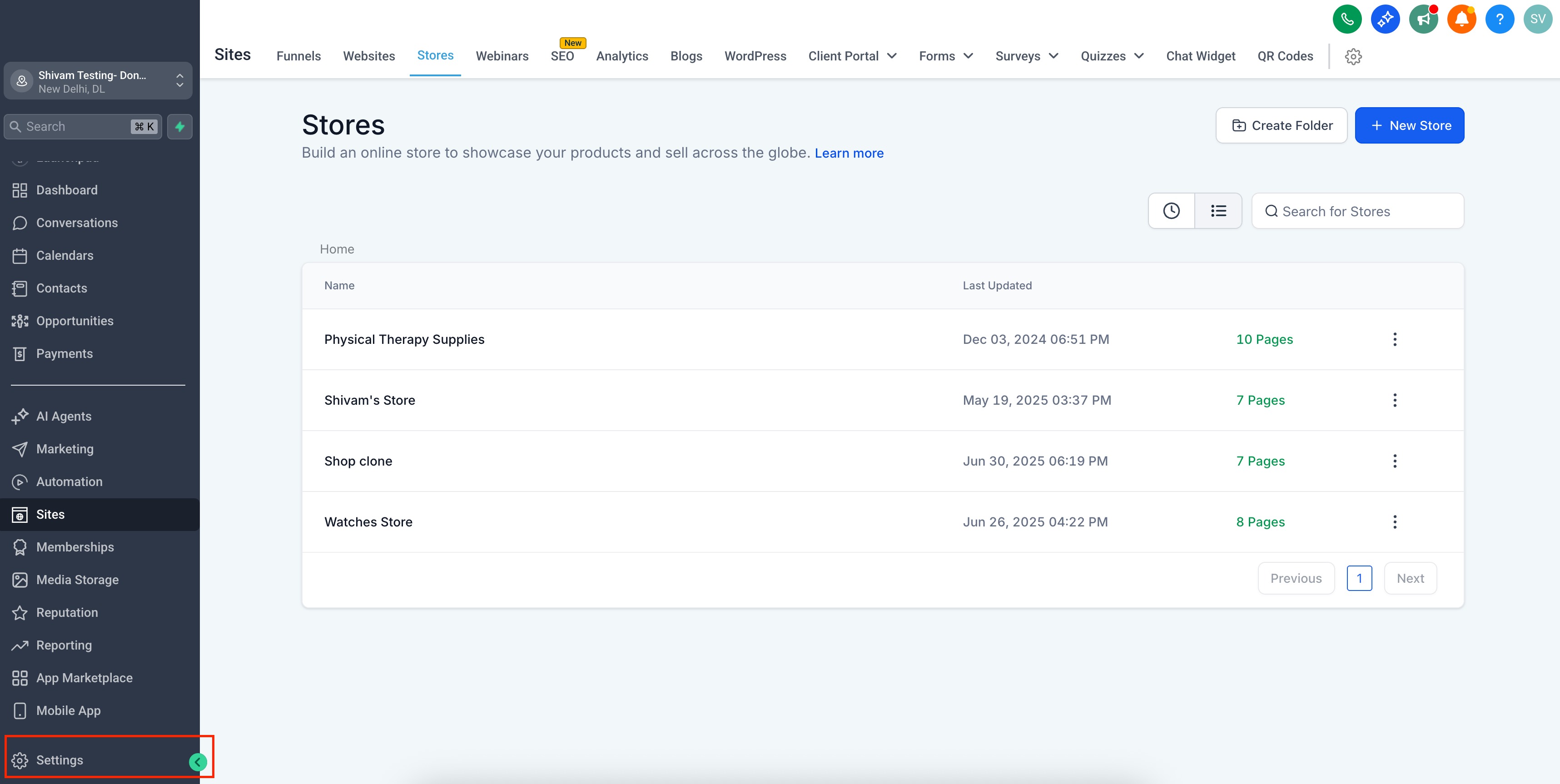The height and width of the screenshot is (784, 1560).
Task: Switch to list view toggle
Action: tap(1218, 211)
